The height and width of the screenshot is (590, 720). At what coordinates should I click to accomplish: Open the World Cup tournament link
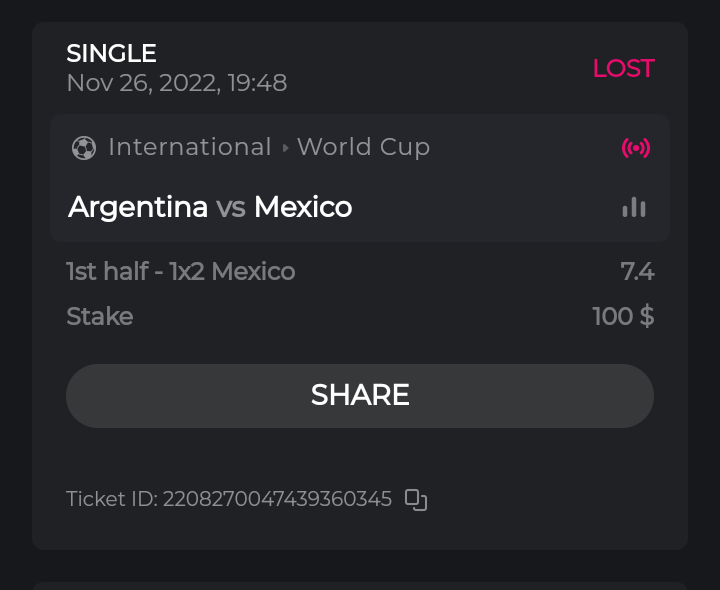point(363,147)
